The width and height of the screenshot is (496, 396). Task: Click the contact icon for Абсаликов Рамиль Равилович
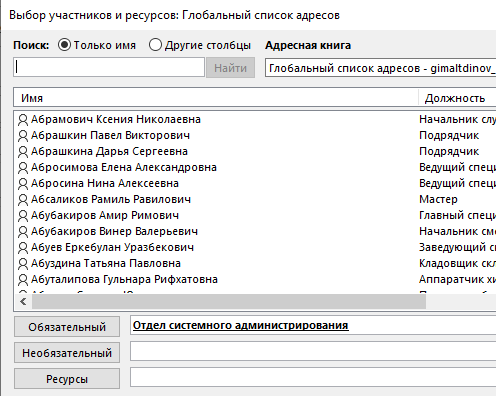[x=23, y=200]
